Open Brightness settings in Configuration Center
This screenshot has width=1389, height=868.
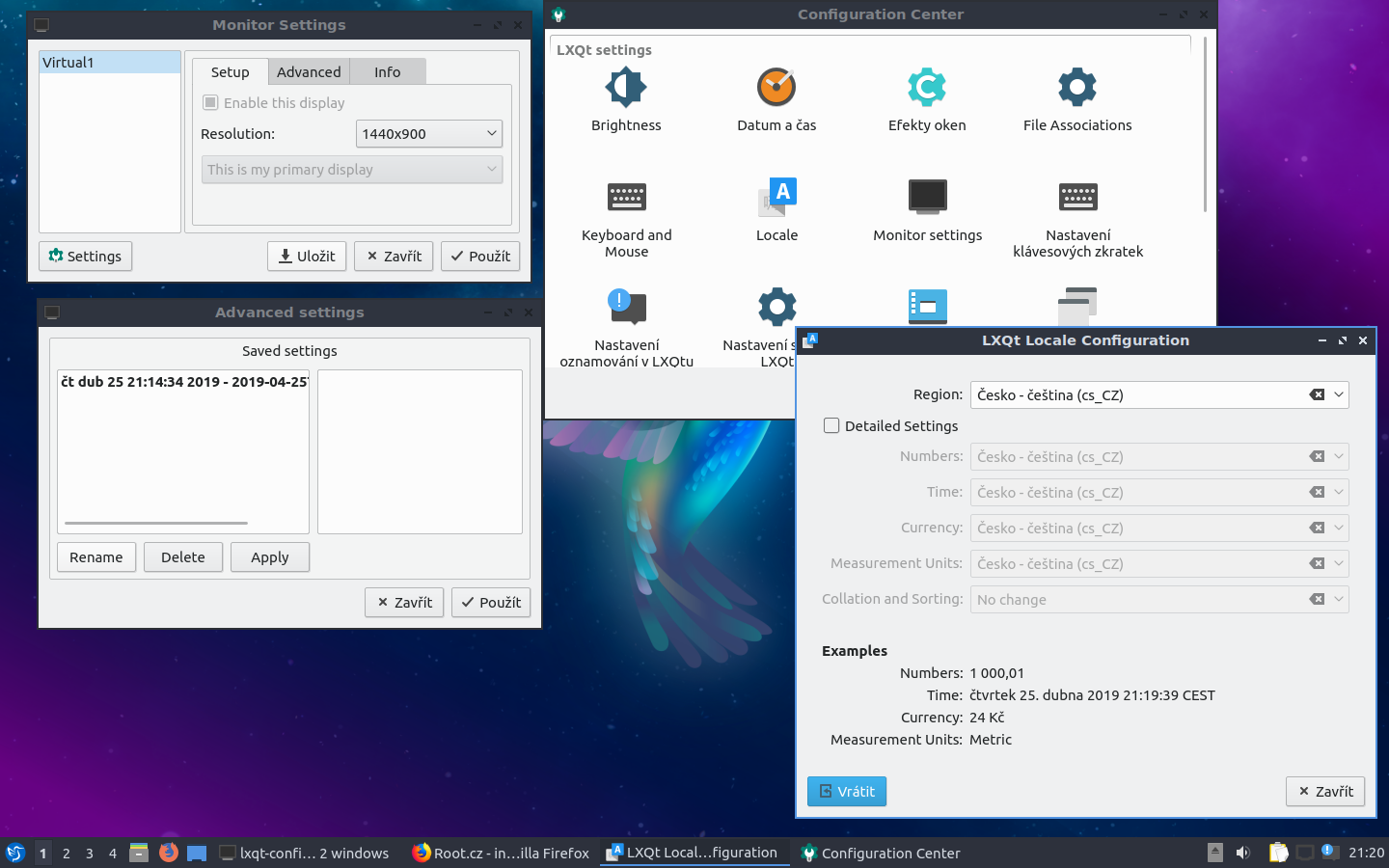tap(626, 88)
